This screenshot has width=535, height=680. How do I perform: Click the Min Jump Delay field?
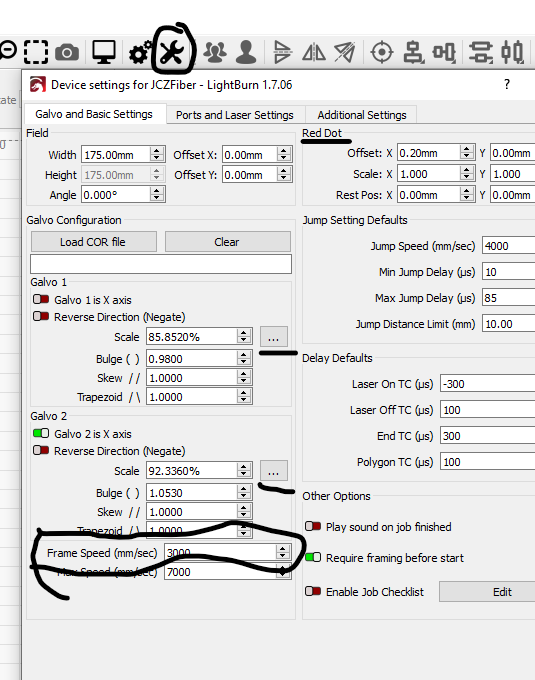509,272
